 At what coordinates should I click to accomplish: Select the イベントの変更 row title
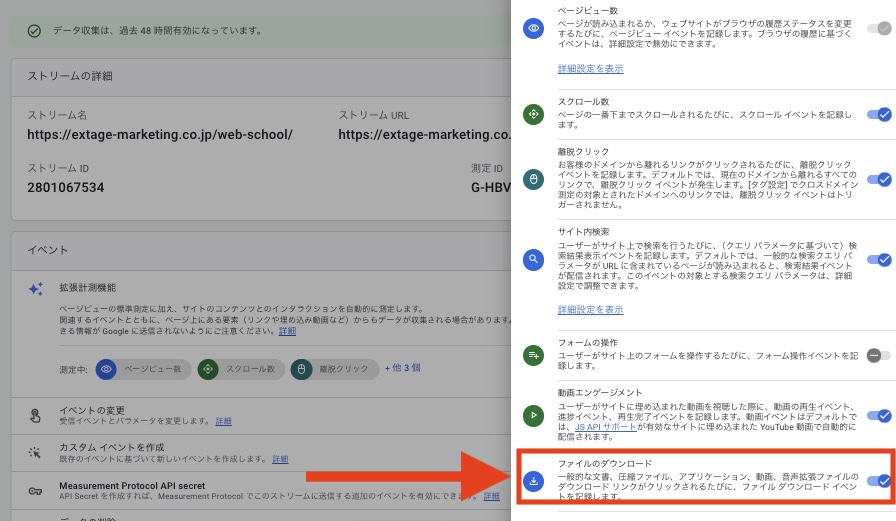pos(92,410)
